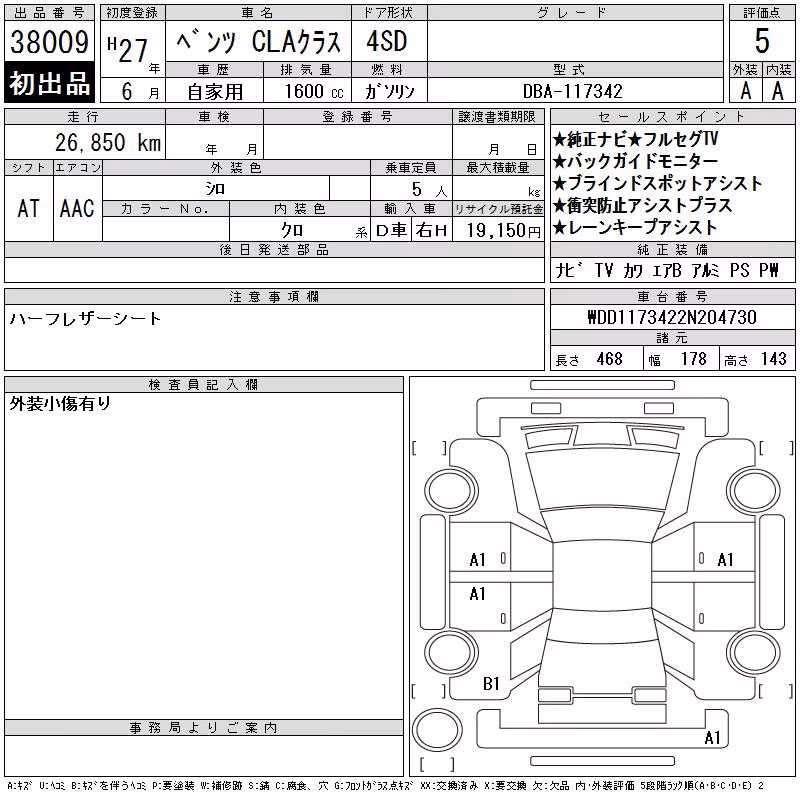
Task: Click the chassis number WDD1173422N204730
Action: coord(672,317)
